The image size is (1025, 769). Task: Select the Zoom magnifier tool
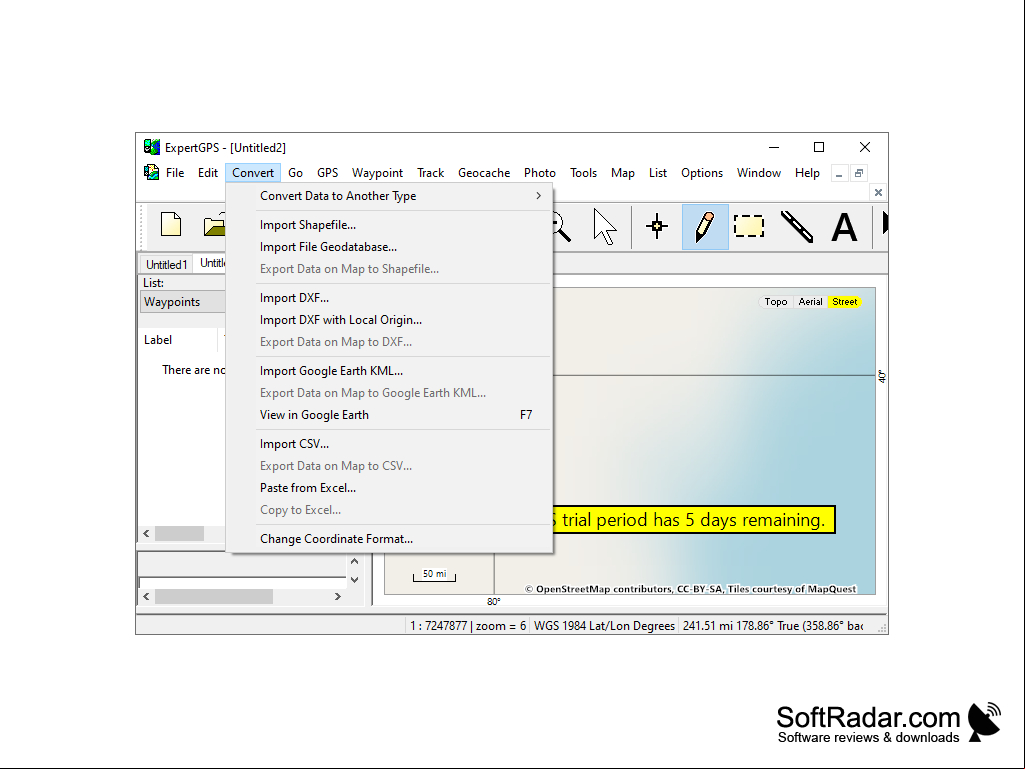click(562, 226)
